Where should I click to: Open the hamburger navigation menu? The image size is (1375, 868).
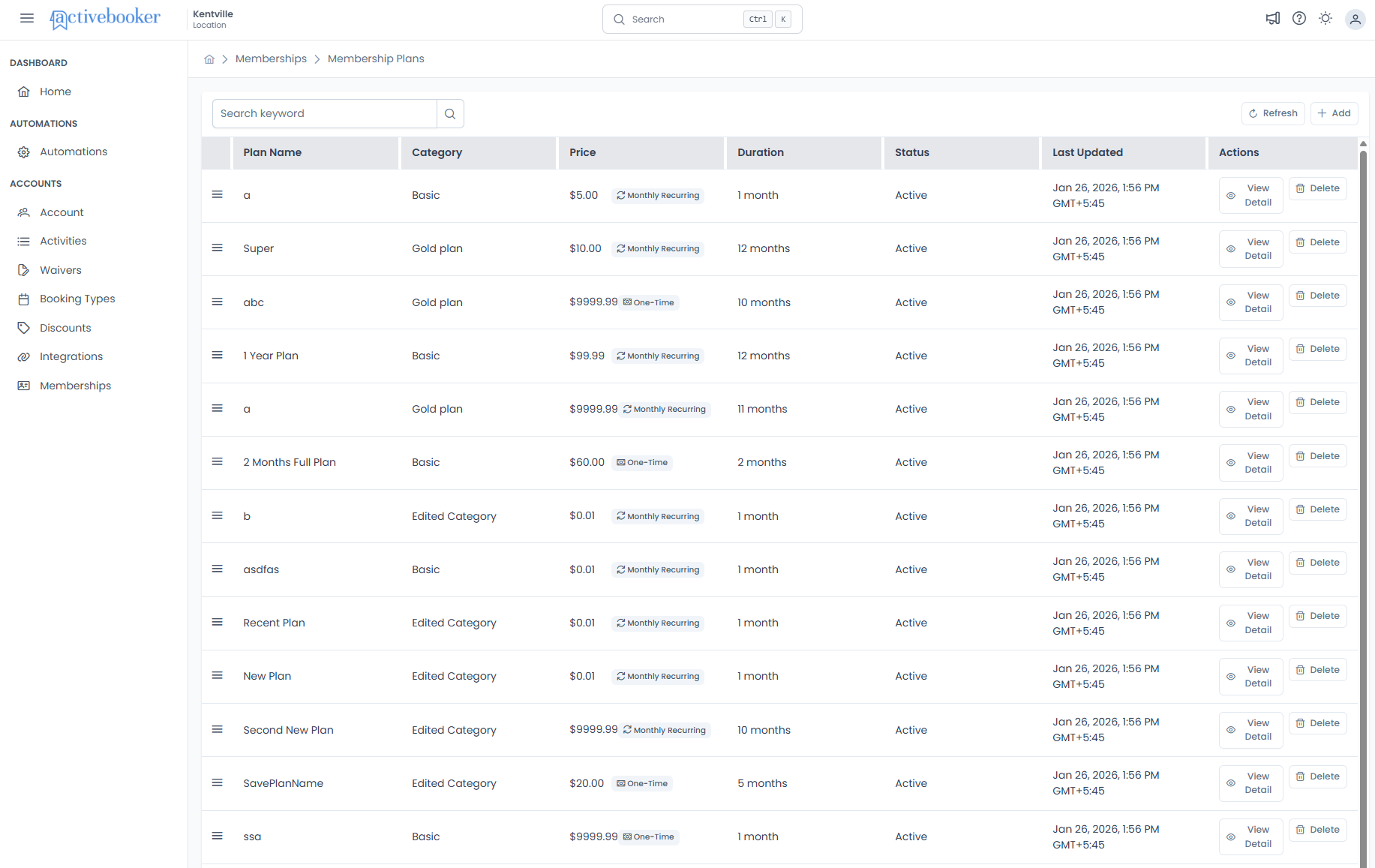pyautogui.click(x=27, y=19)
